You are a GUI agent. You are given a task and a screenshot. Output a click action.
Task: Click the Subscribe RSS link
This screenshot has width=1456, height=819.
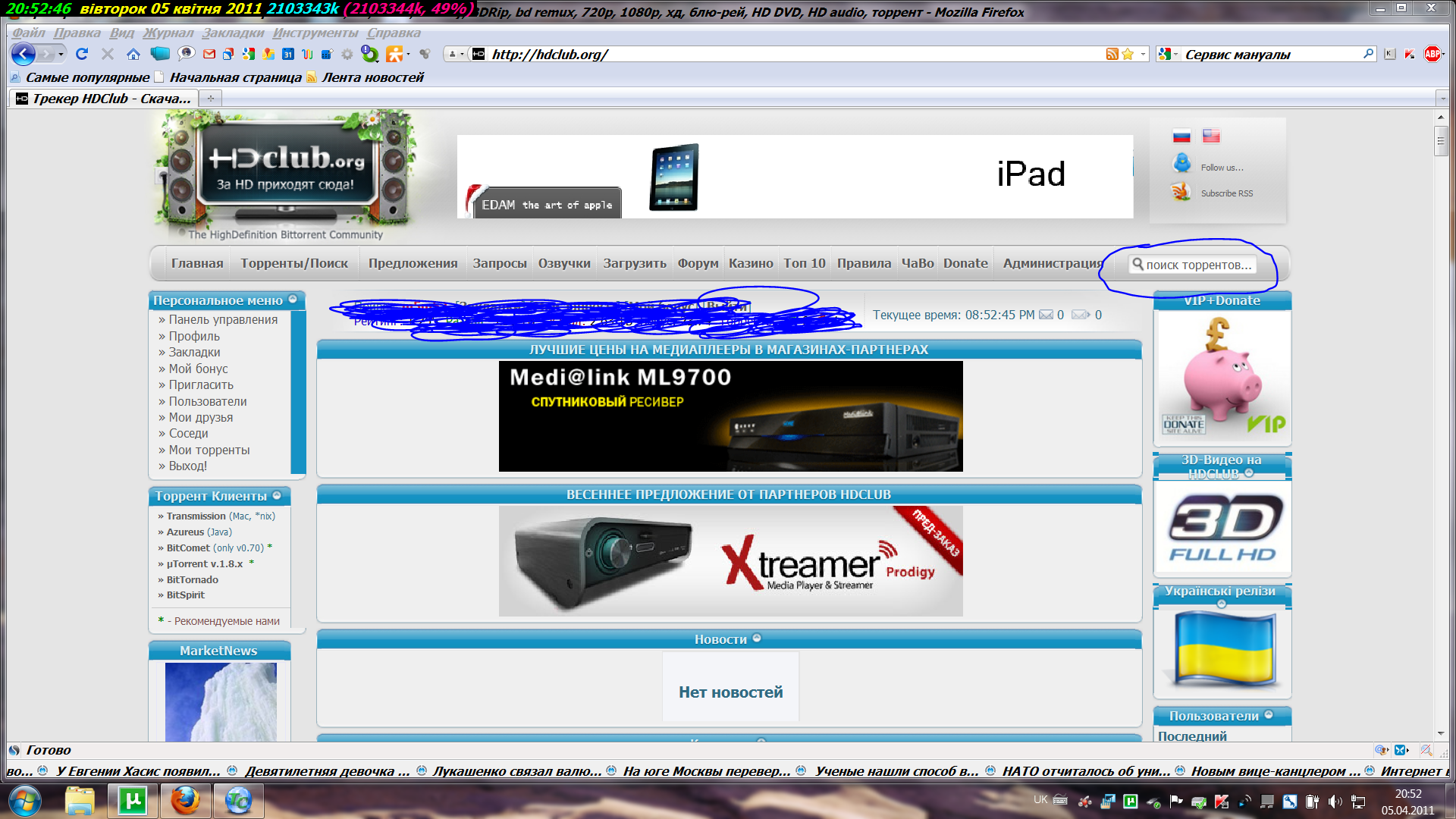[1226, 193]
